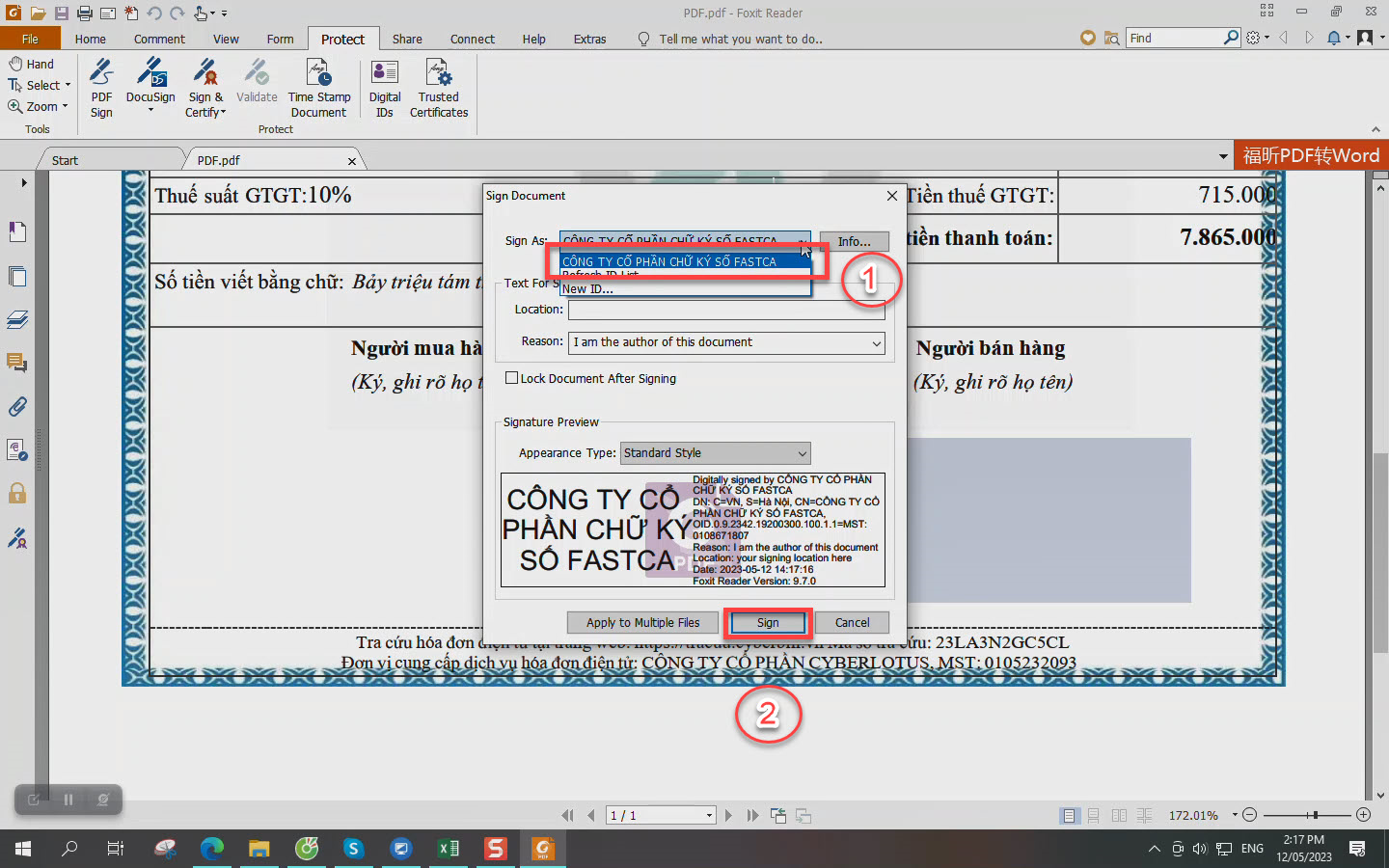Select New ID... from the list

[x=588, y=289]
